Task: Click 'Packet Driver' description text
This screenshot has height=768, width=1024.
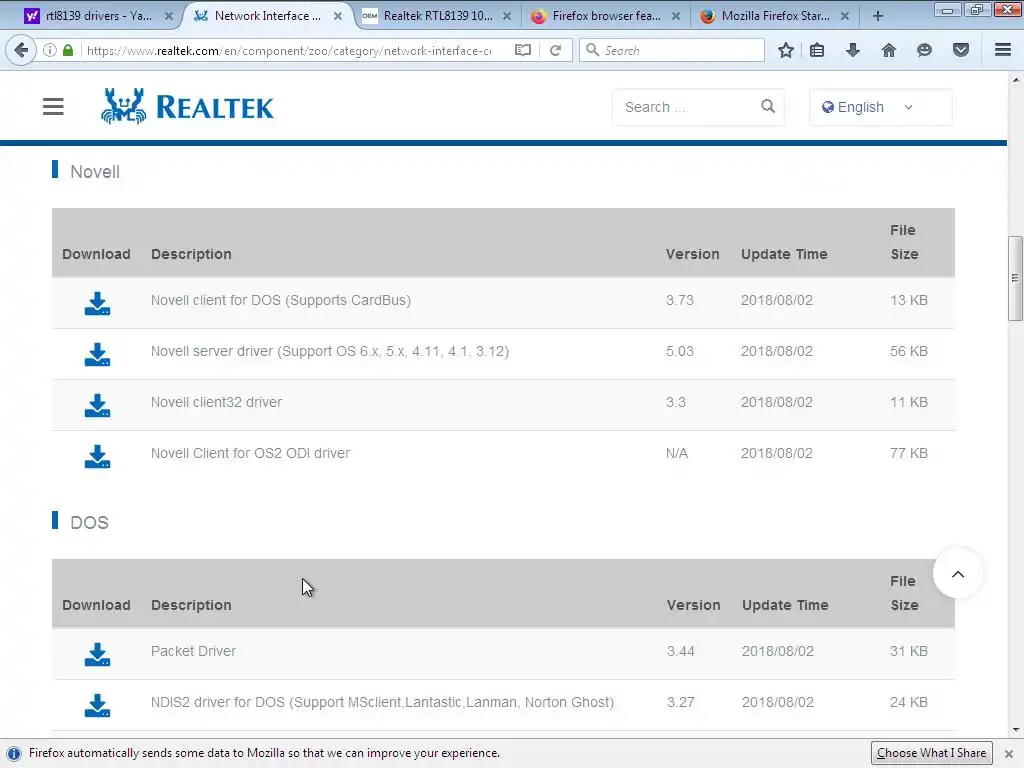Action: [193, 651]
